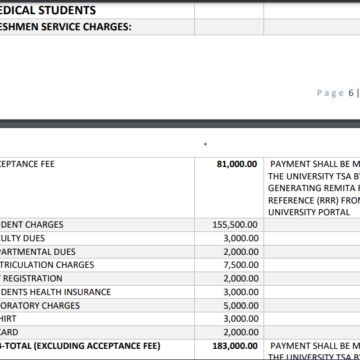Select the 155,500.00 amount cell
Screen dimensions: 360x360
(x=235, y=225)
